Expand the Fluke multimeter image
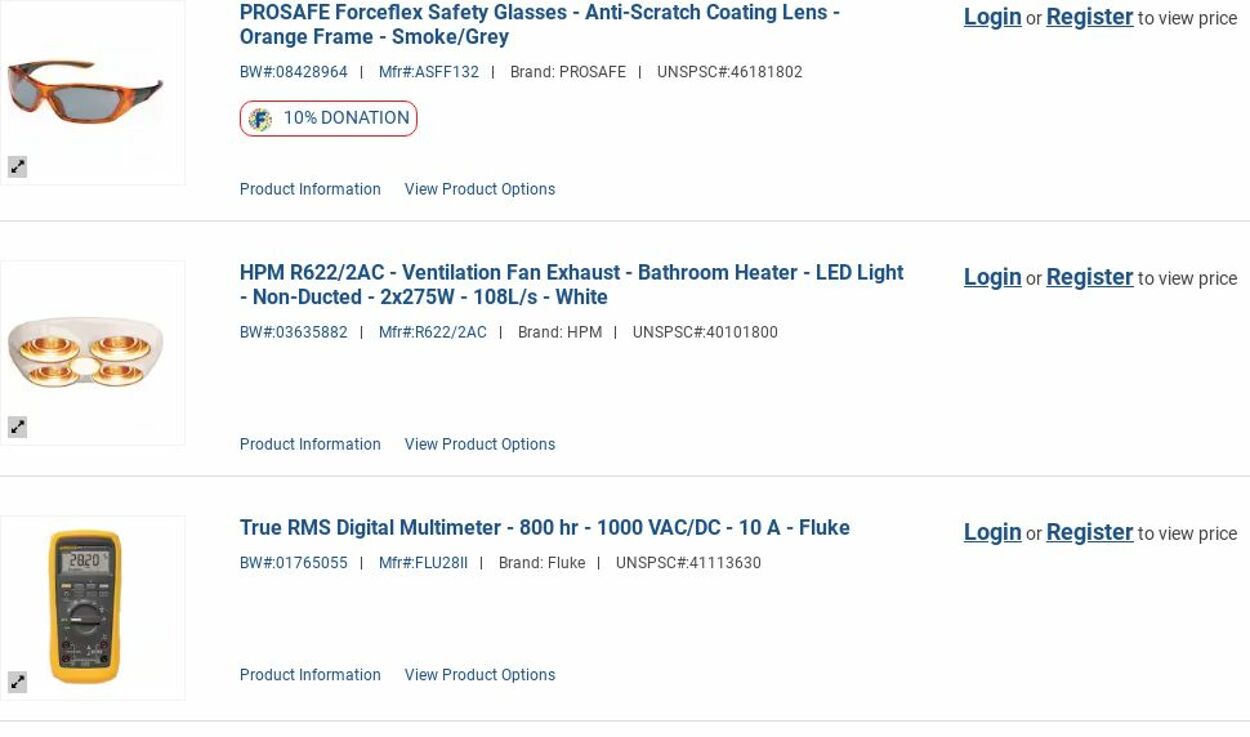Image resolution: width=1250 pixels, height=737 pixels. coord(18,682)
